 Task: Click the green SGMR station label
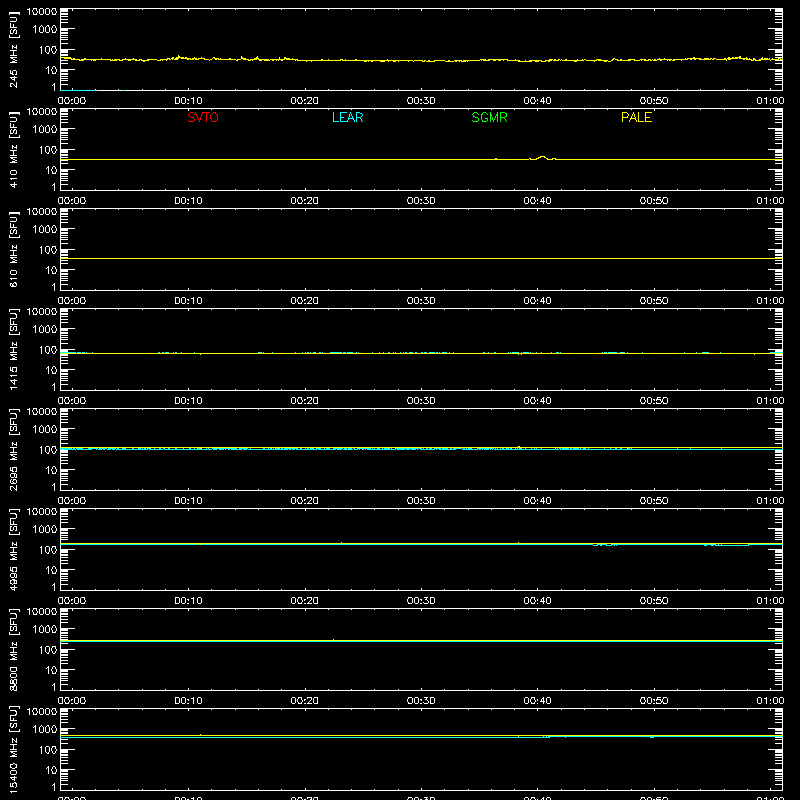[x=489, y=117]
